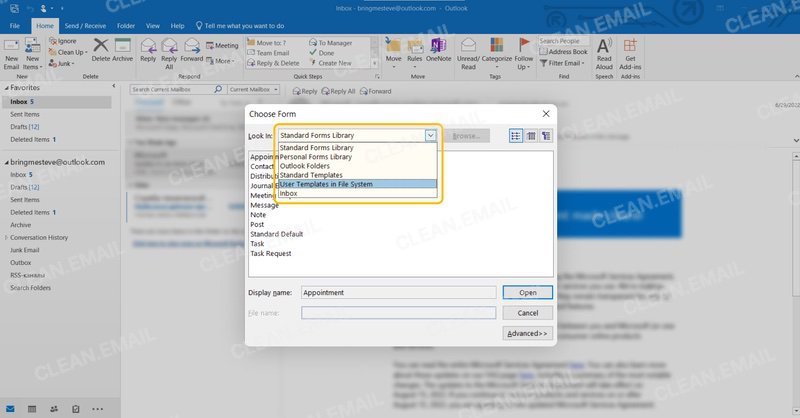Screen dimensions: 800x418
Task: Click the Open button in dialog
Action: [x=528, y=292]
